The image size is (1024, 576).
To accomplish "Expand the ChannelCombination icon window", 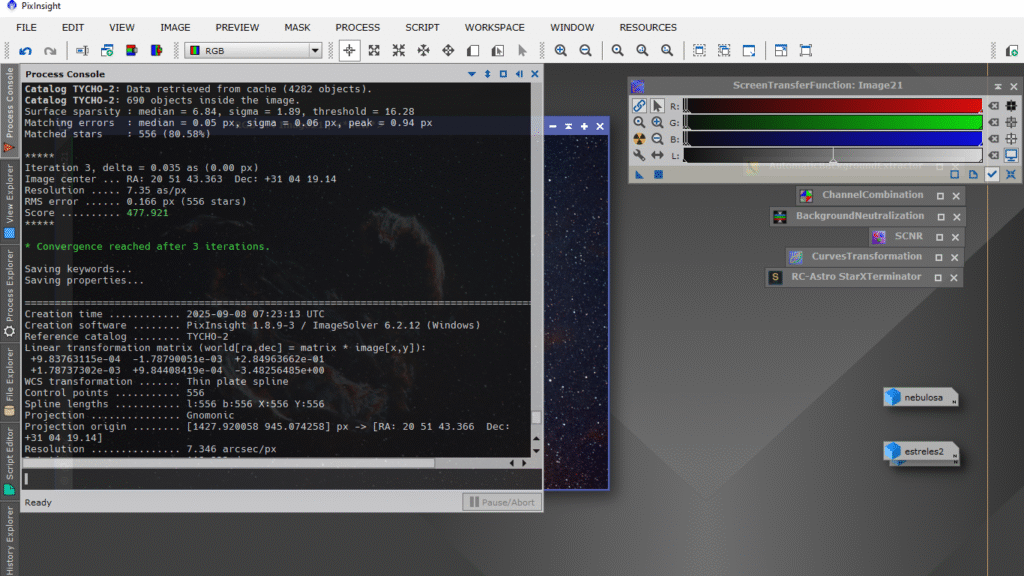I will click(x=940, y=196).
